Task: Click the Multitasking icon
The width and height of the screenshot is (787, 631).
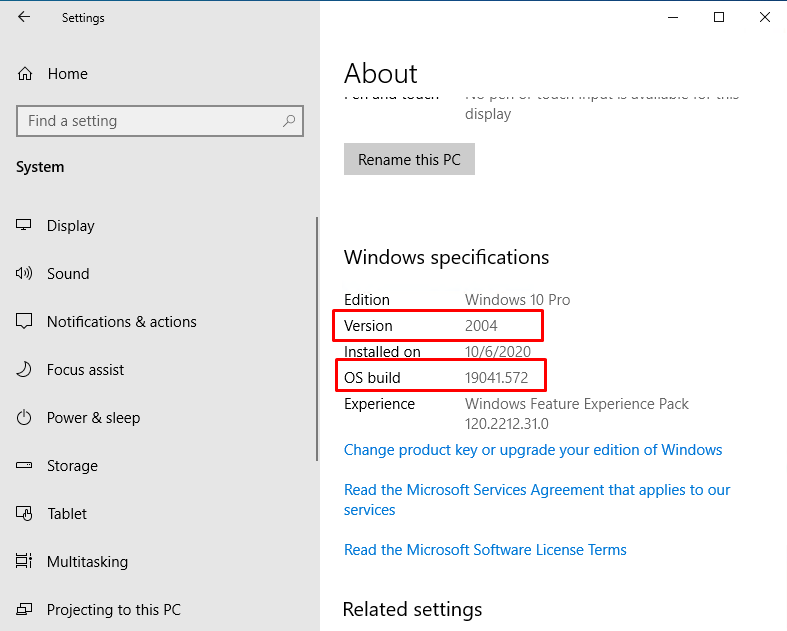Action: click(x=24, y=561)
